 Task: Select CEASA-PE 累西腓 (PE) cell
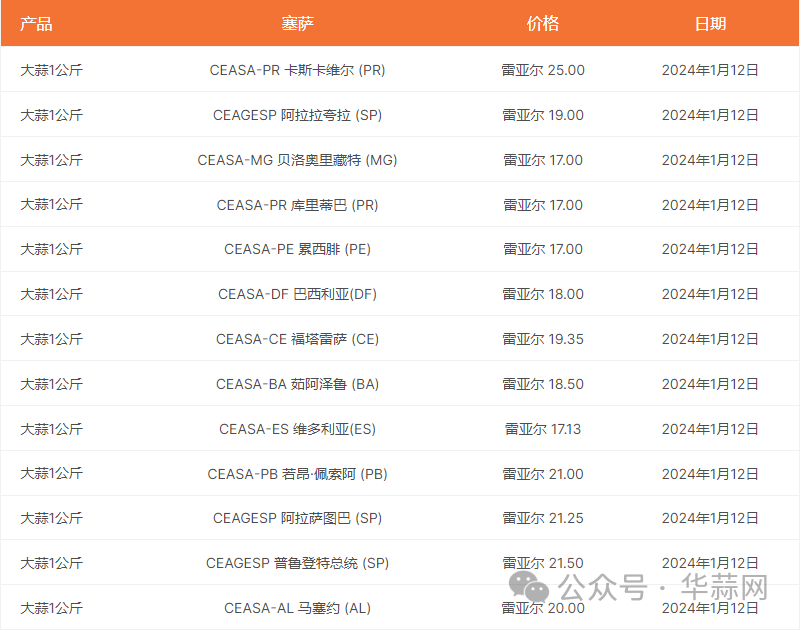(x=297, y=249)
